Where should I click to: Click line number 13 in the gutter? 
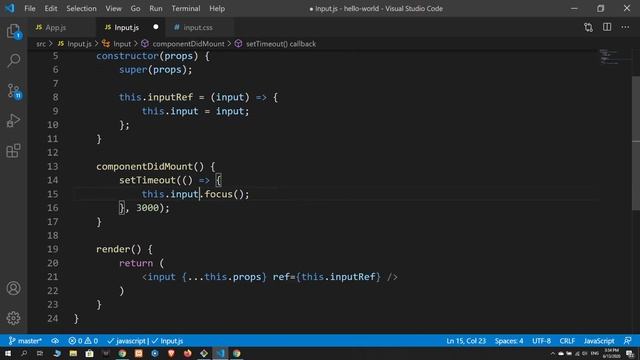point(53,167)
